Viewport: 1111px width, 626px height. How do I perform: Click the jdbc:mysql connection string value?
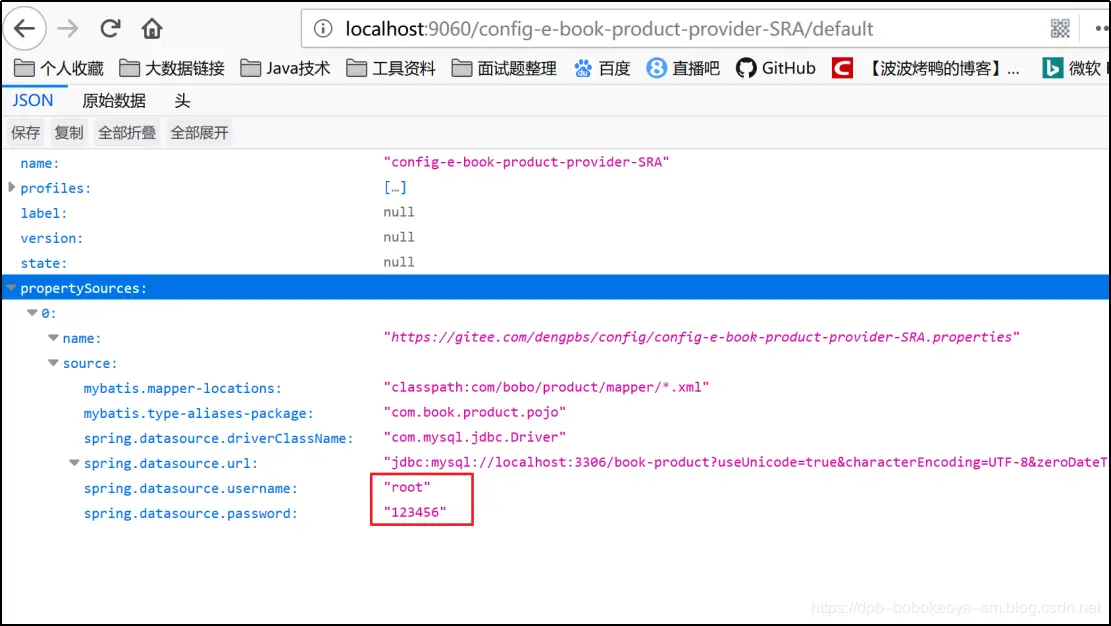click(745, 462)
